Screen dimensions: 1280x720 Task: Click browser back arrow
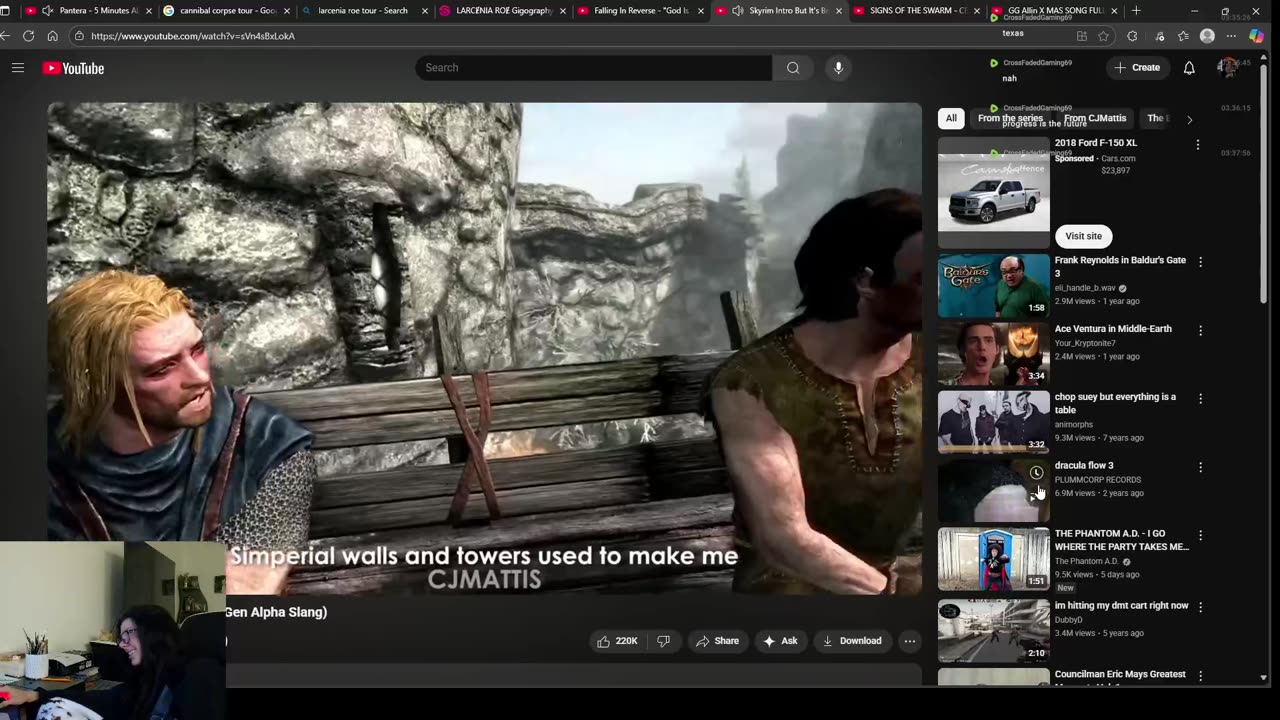click(6, 36)
